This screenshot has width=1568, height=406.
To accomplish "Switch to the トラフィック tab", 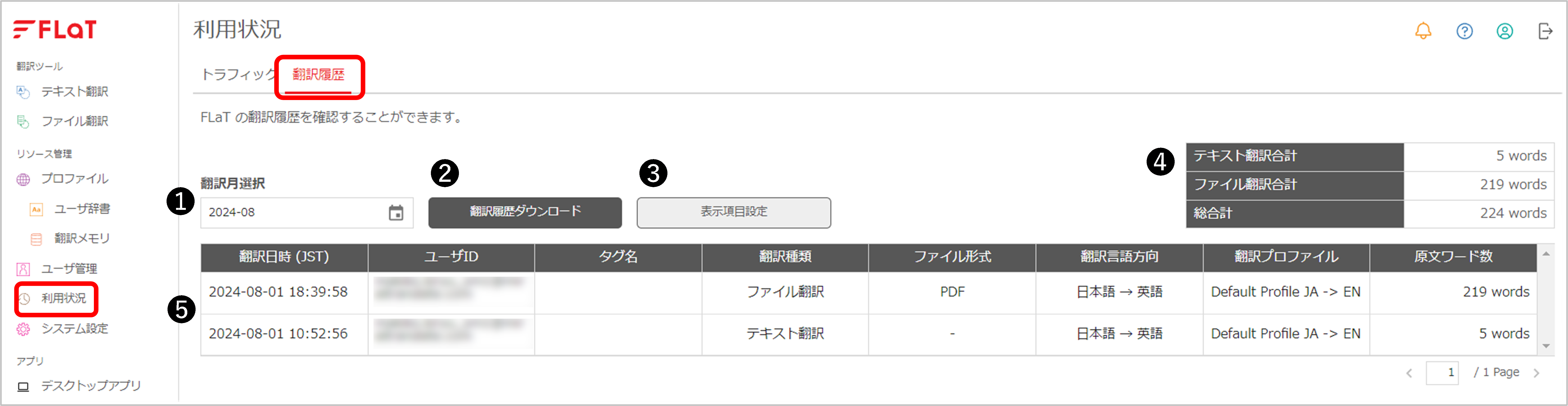I will 238,74.
